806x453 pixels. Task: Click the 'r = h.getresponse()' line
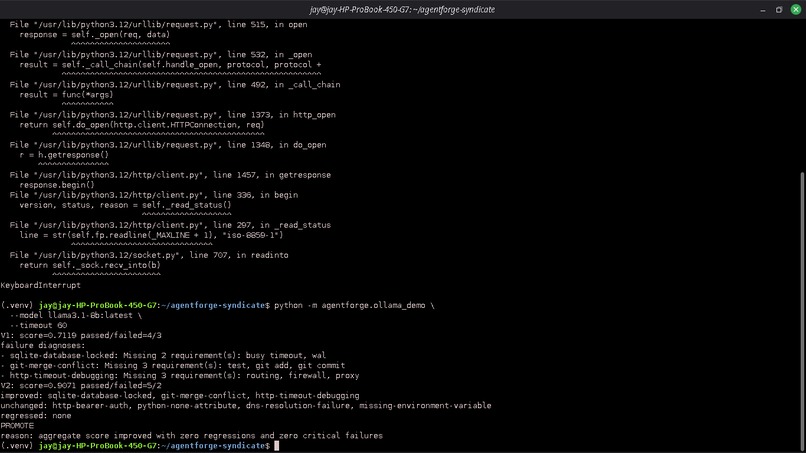click(x=64, y=155)
